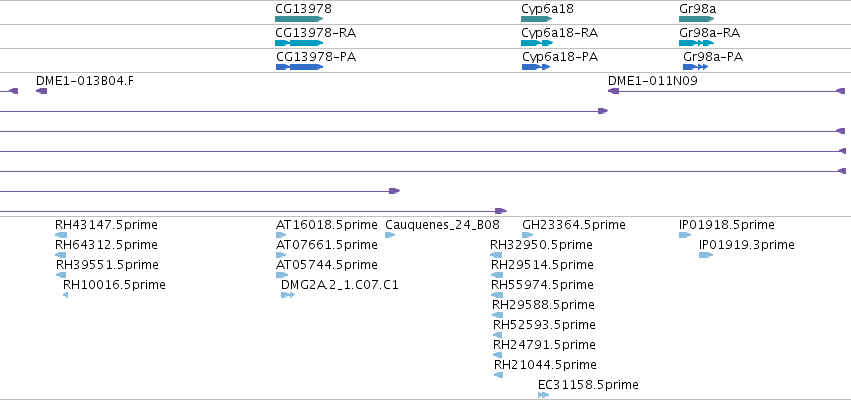Screen dimensions: 851x400
Task: Click the RH32950.5prime EST glyph
Action: [496, 255]
